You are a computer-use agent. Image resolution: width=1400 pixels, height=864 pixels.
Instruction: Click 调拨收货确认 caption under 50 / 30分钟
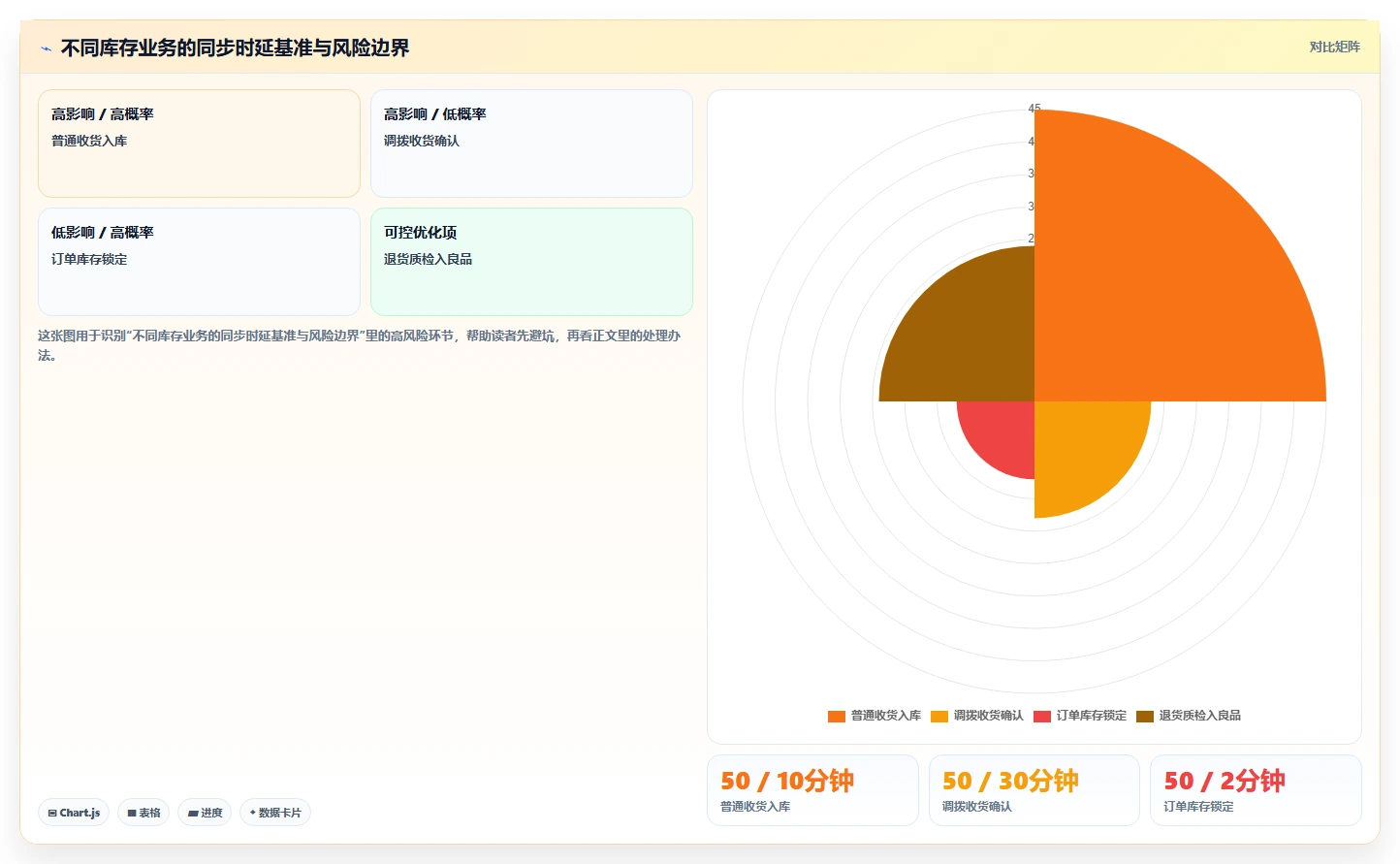977,807
